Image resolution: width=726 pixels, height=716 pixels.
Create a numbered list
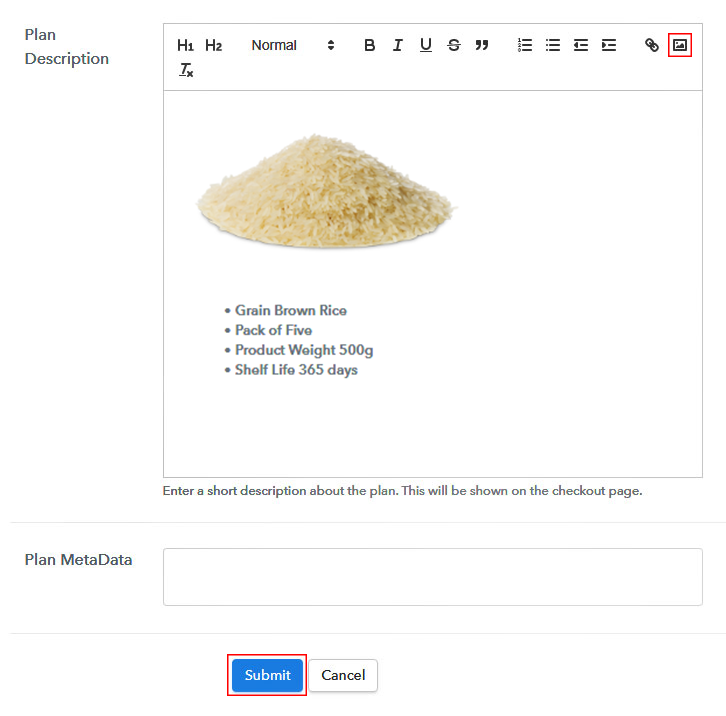point(525,45)
